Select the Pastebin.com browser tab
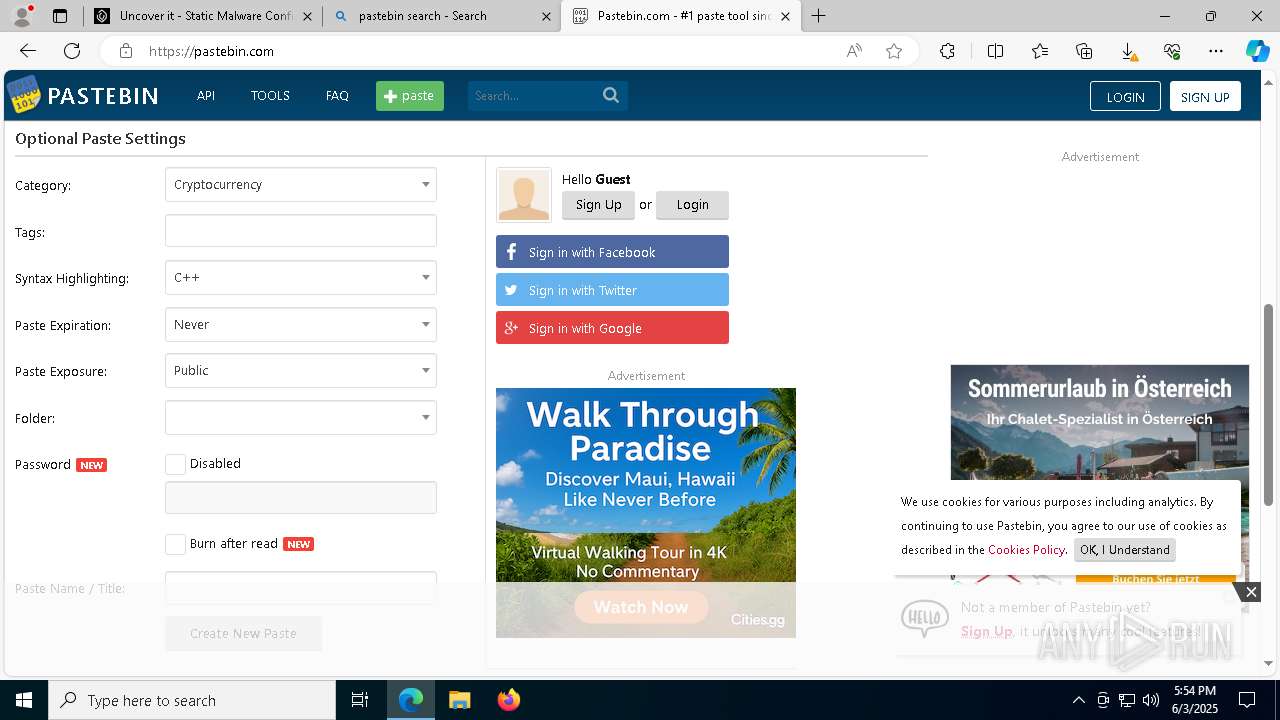The height and width of the screenshot is (720, 1280). click(x=681, y=16)
